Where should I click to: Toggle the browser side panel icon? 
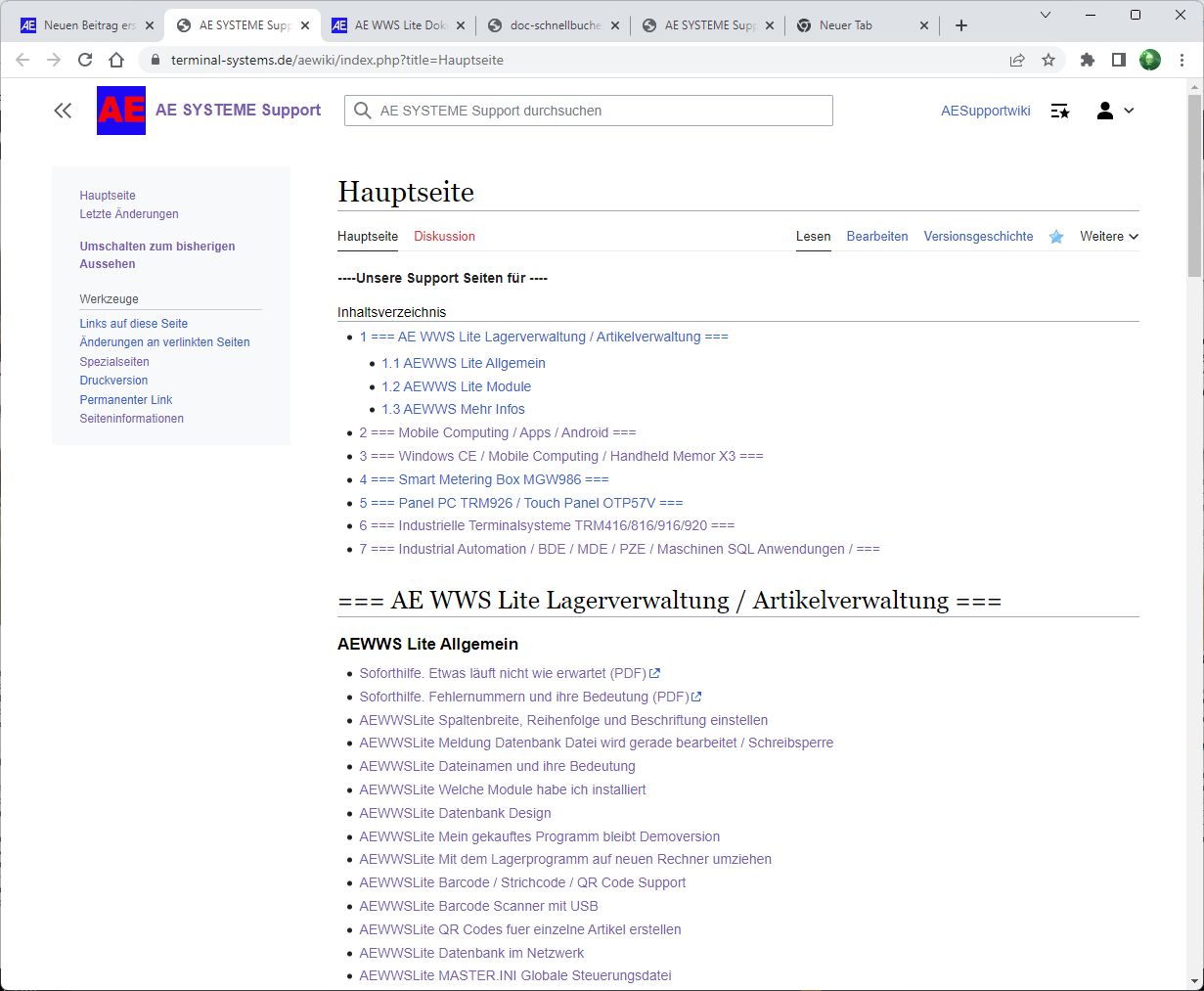[1119, 60]
